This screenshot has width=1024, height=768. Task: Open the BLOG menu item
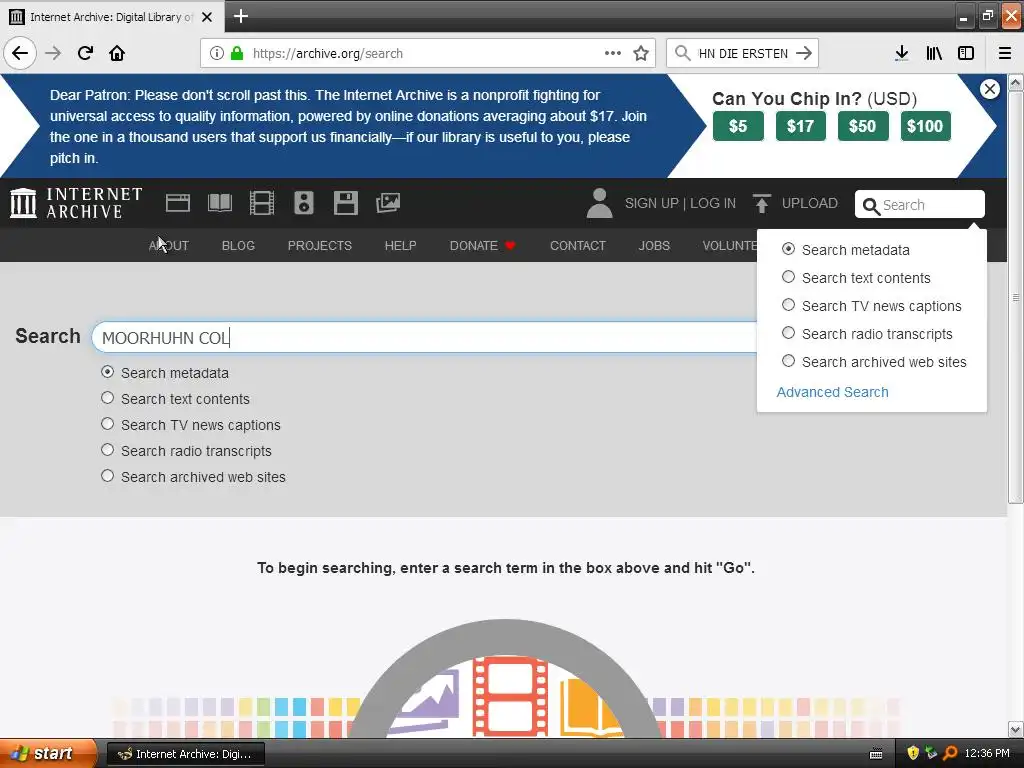coord(238,246)
